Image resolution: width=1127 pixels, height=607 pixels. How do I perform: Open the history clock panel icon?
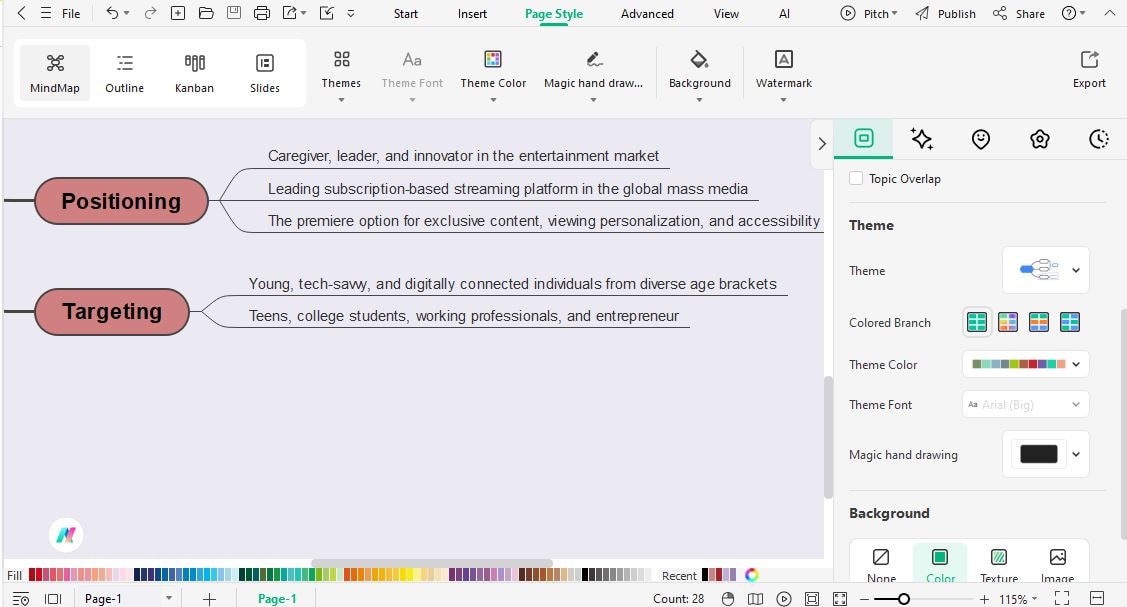coord(1098,139)
